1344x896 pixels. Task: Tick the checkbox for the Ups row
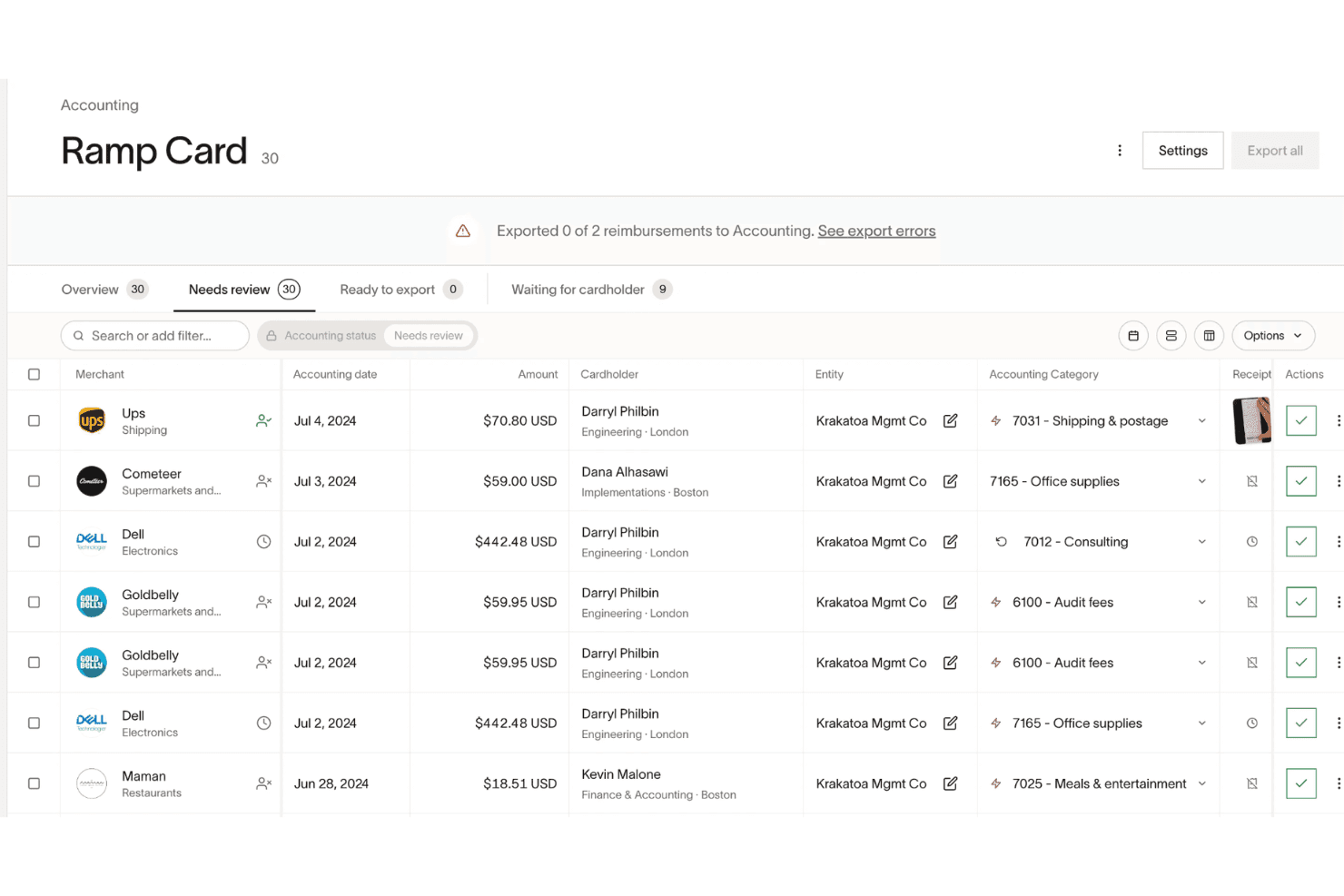[x=35, y=421]
